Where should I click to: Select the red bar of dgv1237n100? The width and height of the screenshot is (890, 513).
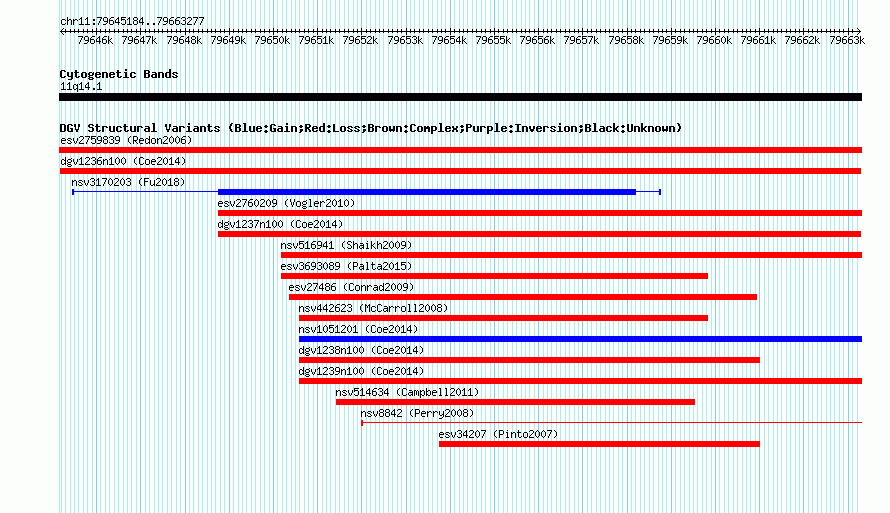[x=539, y=234]
